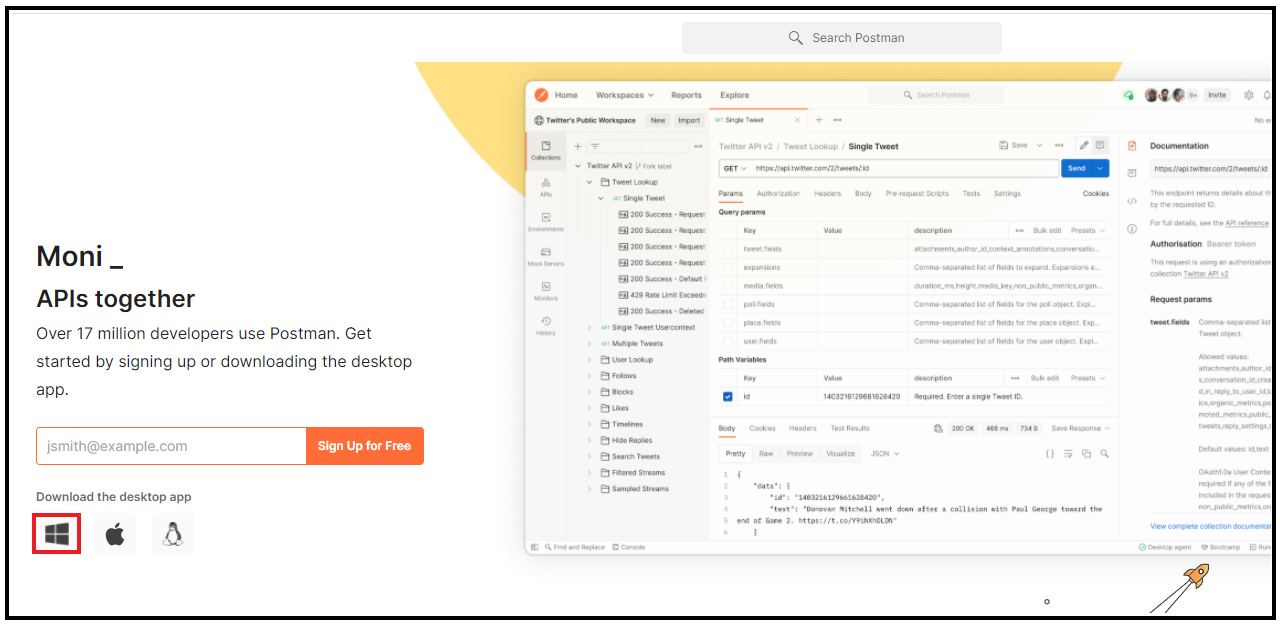This screenshot has height=628, width=1280.
Task: Click the response line wrap icon
Action: (1069, 453)
